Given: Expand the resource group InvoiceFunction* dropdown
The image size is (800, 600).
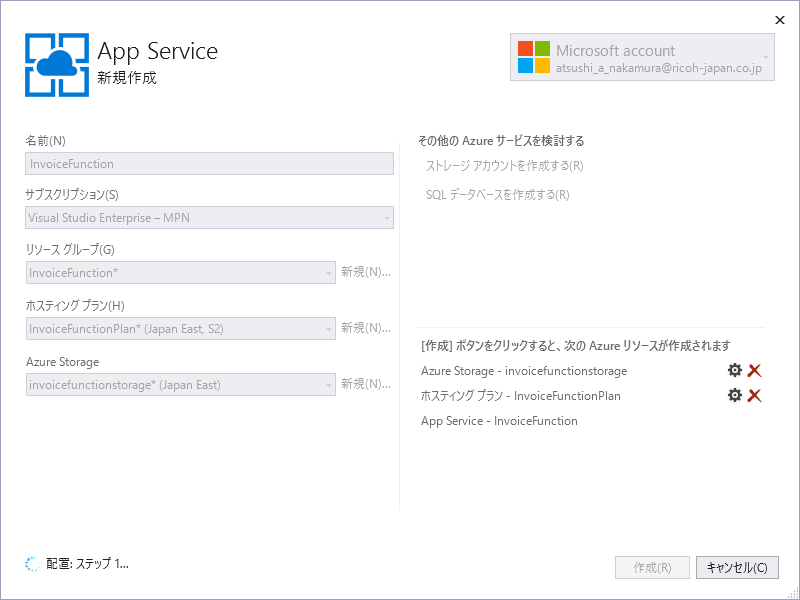Looking at the screenshot, I should pos(329,273).
